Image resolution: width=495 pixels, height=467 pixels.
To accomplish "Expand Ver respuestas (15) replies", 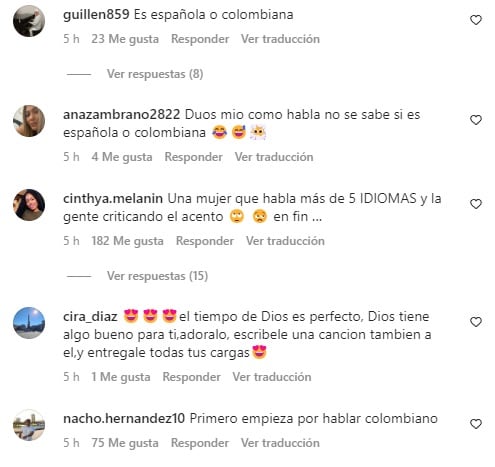I will coord(157,276).
